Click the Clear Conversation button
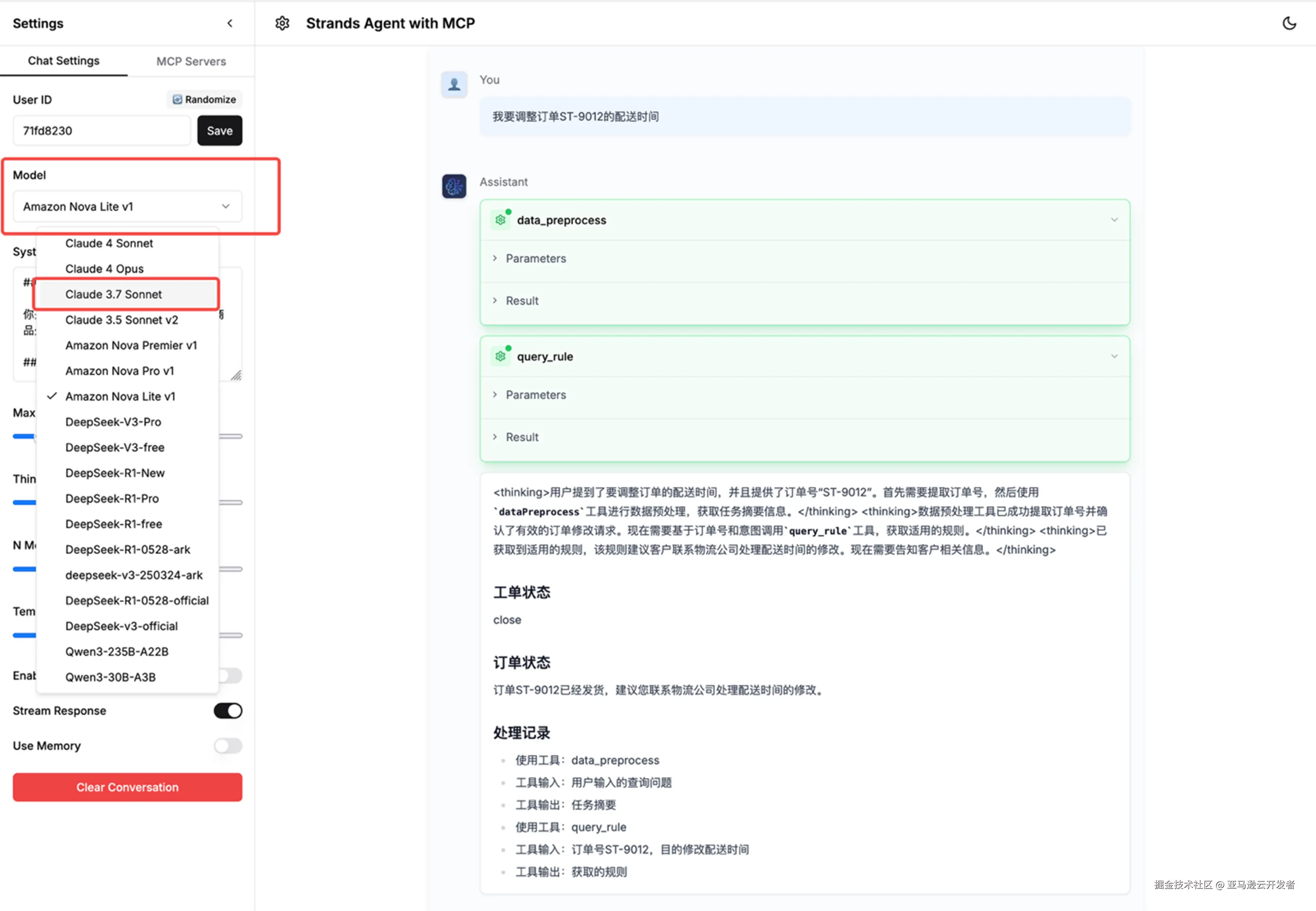This screenshot has width=1316, height=911. 127,787
